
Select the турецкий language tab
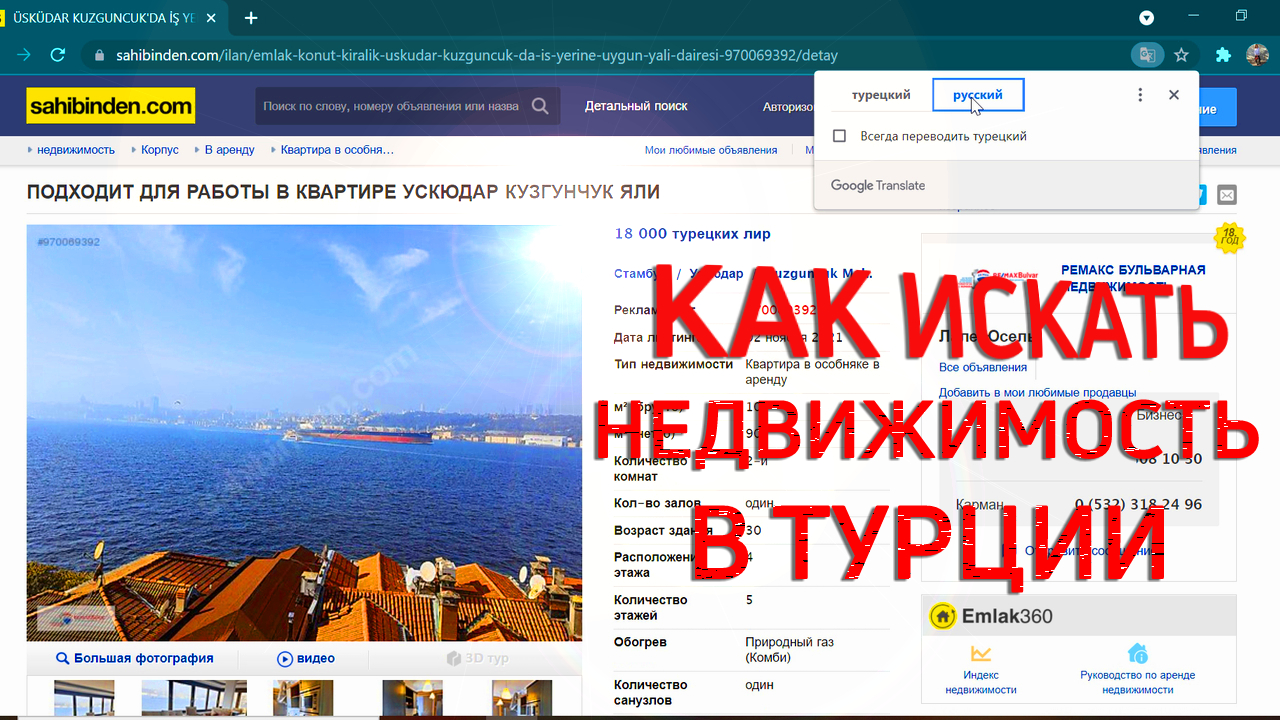pyautogui.click(x=881, y=95)
